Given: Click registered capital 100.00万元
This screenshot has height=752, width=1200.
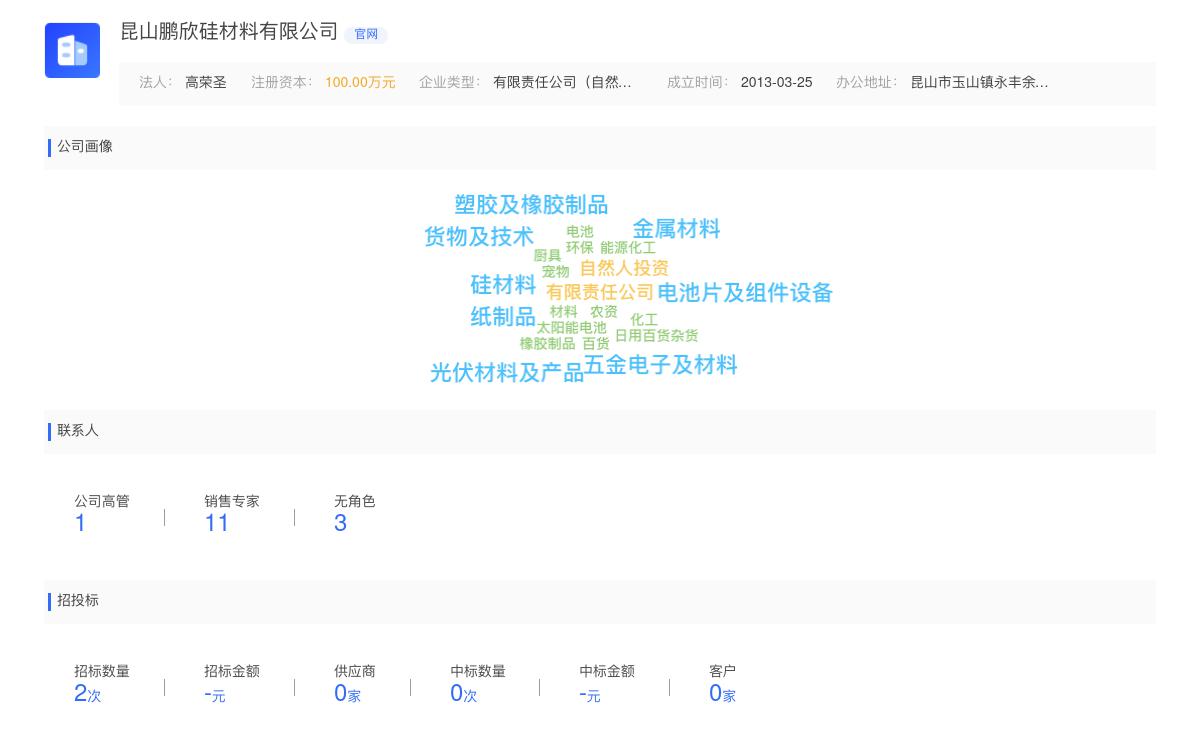Looking at the screenshot, I should [360, 83].
